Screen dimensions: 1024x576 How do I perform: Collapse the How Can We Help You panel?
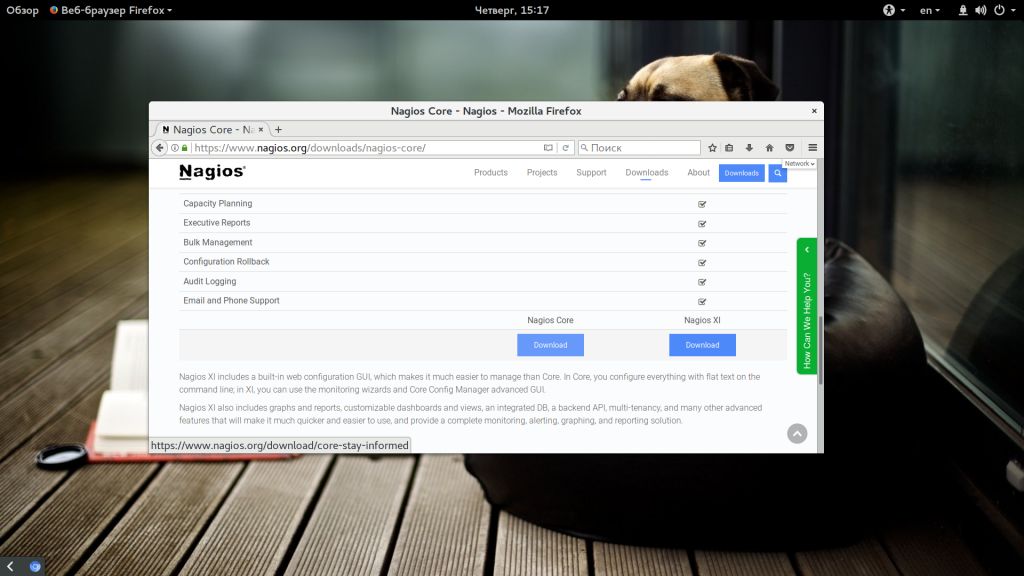pyautogui.click(x=807, y=249)
